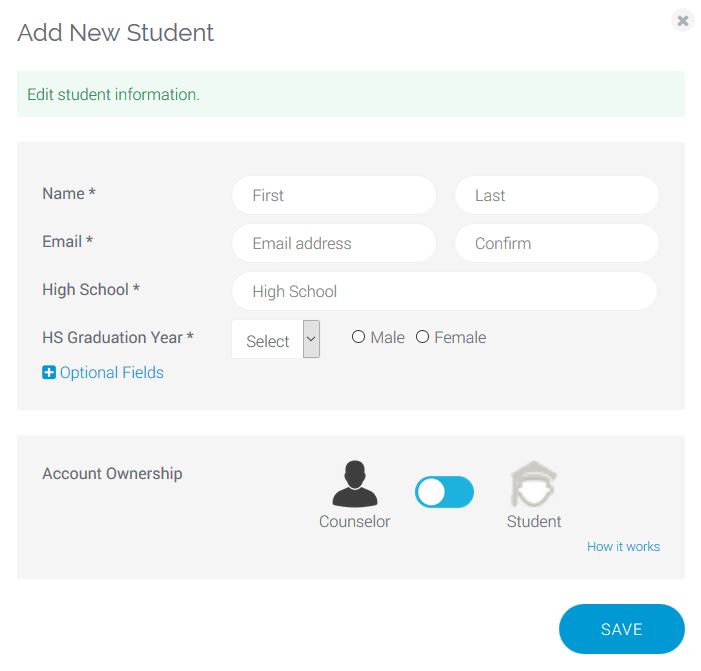The height and width of the screenshot is (671, 701).
Task: Focus the First name input field
Action: click(x=334, y=195)
